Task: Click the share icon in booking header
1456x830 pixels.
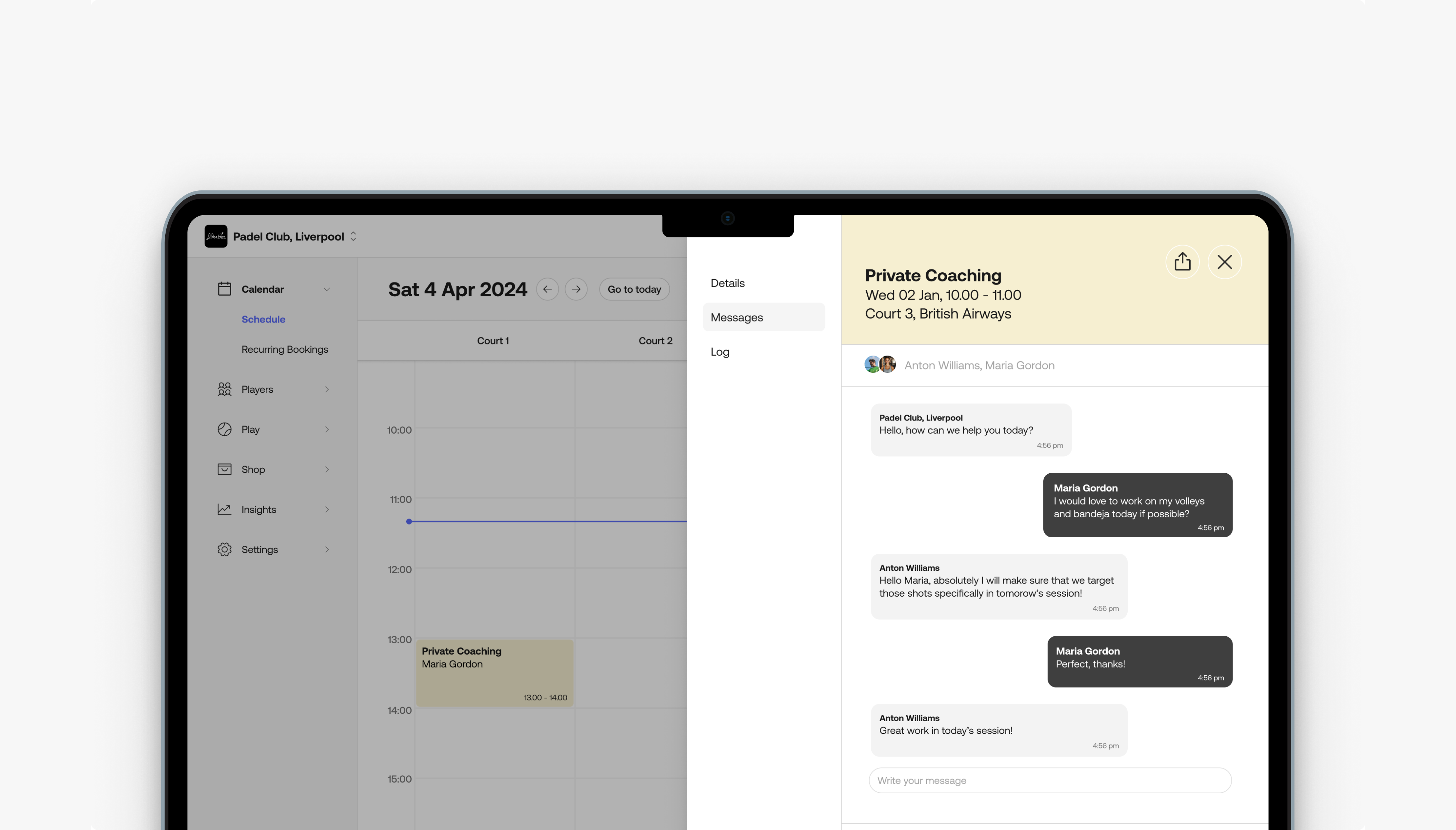Action: [x=1183, y=262]
